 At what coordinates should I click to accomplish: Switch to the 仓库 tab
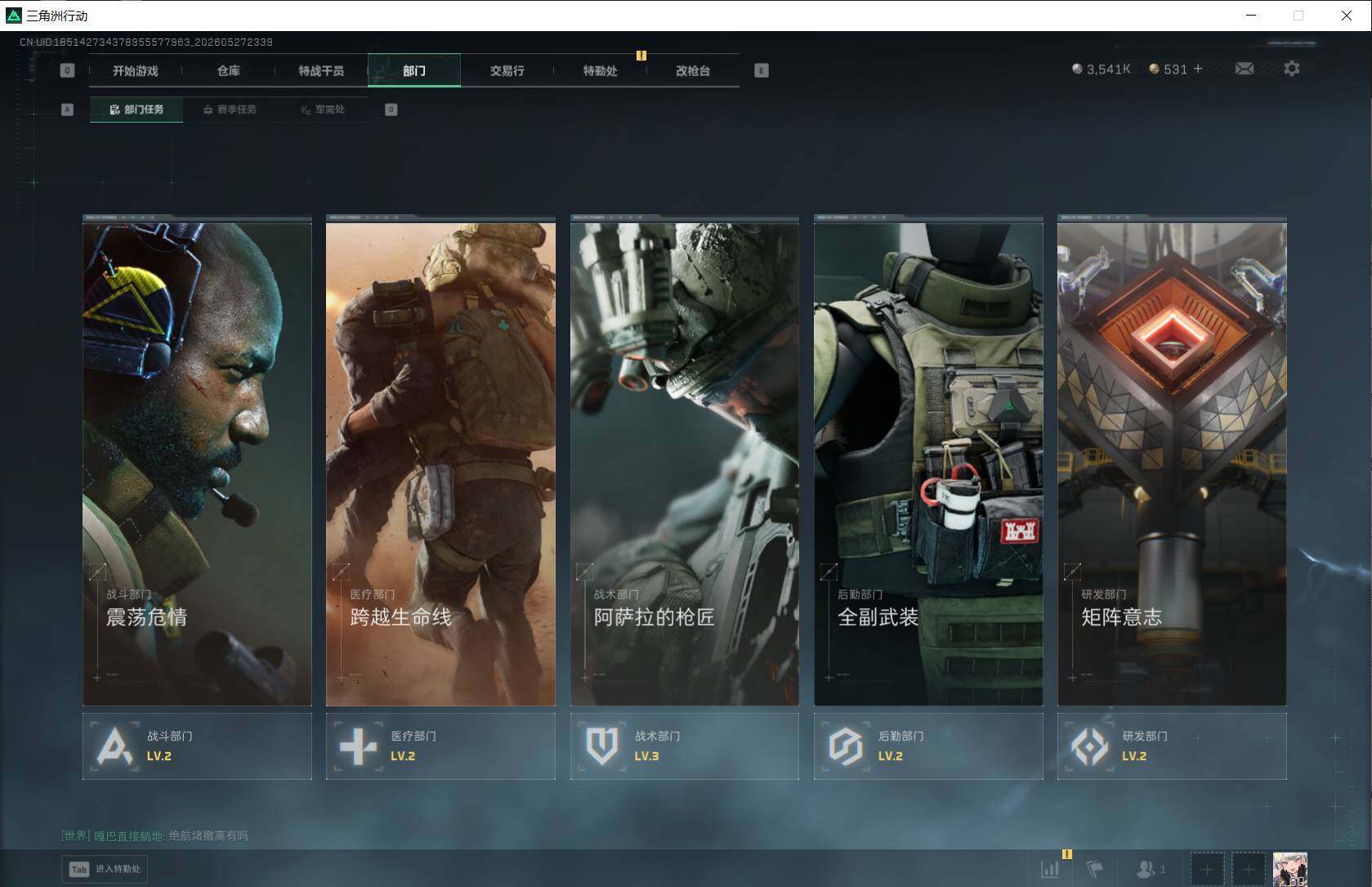pyautogui.click(x=229, y=71)
